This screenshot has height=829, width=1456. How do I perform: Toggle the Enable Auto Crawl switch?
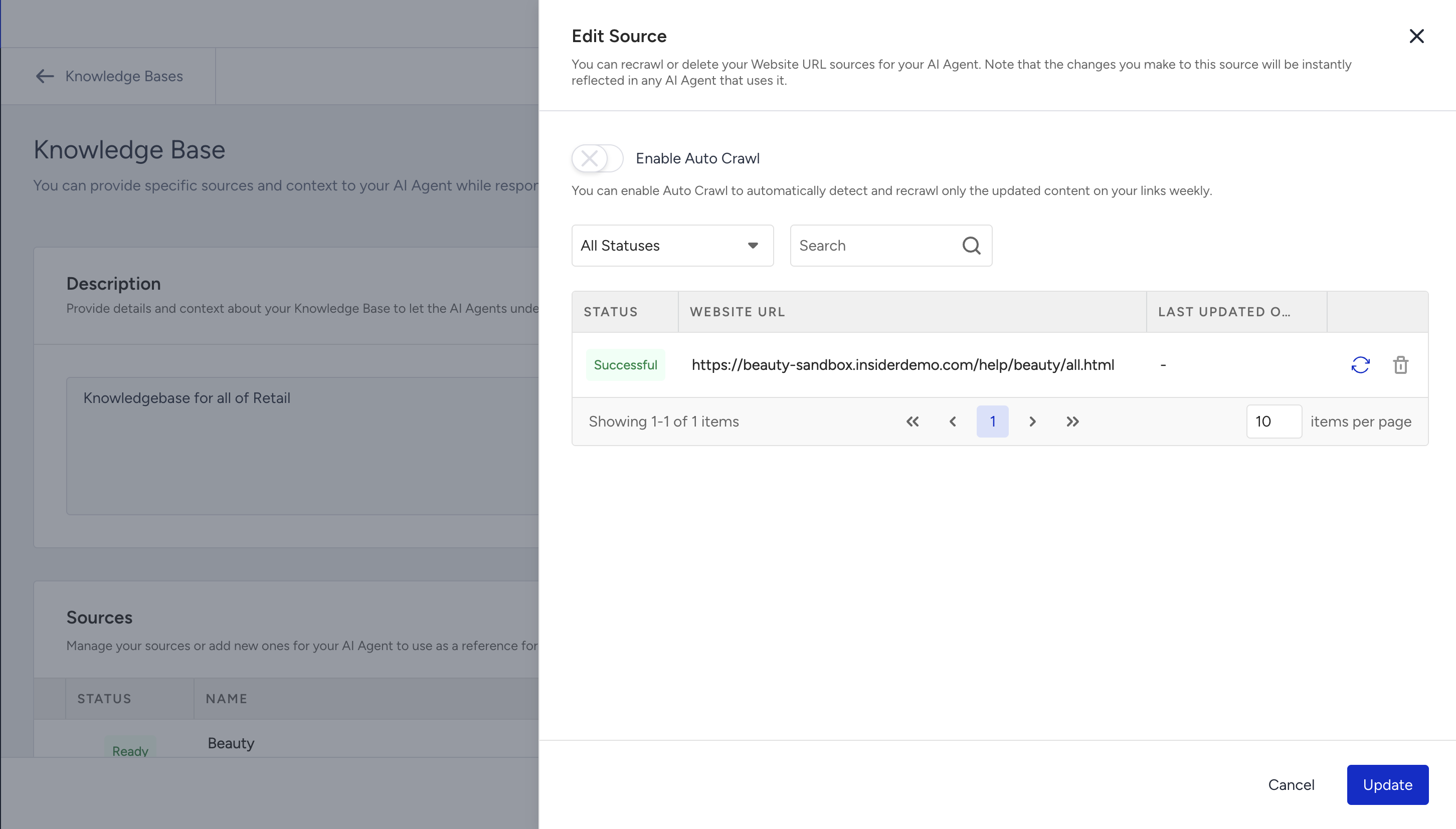pyautogui.click(x=597, y=158)
